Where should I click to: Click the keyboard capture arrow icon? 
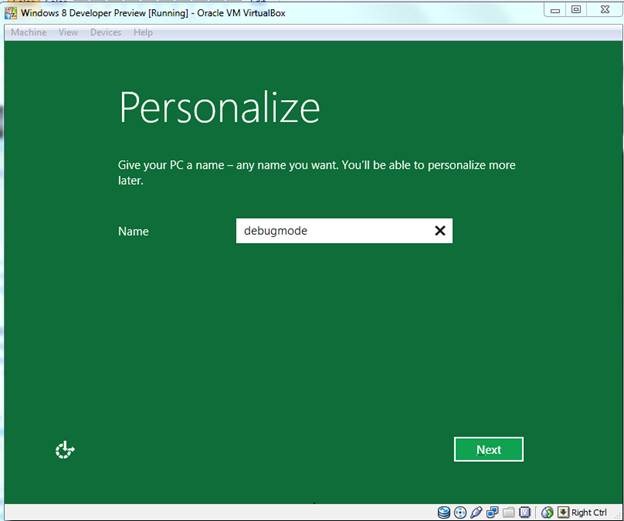pyautogui.click(x=563, y=512)
